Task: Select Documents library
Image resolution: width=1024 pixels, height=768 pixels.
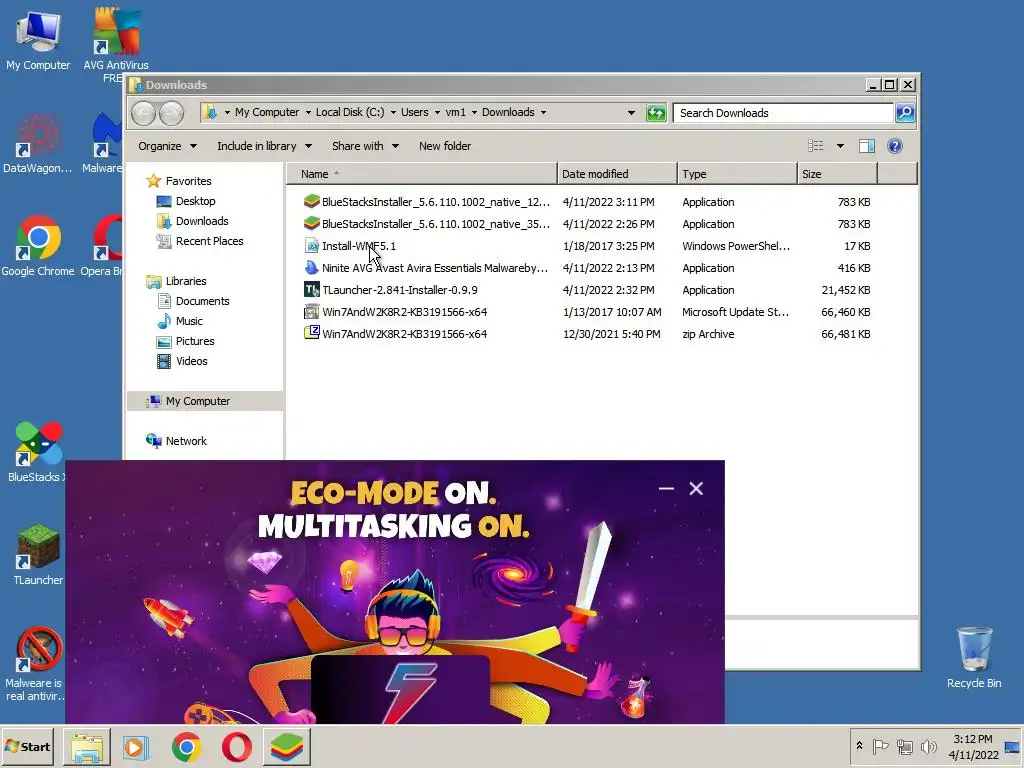Action: click(x=202, y=301)
